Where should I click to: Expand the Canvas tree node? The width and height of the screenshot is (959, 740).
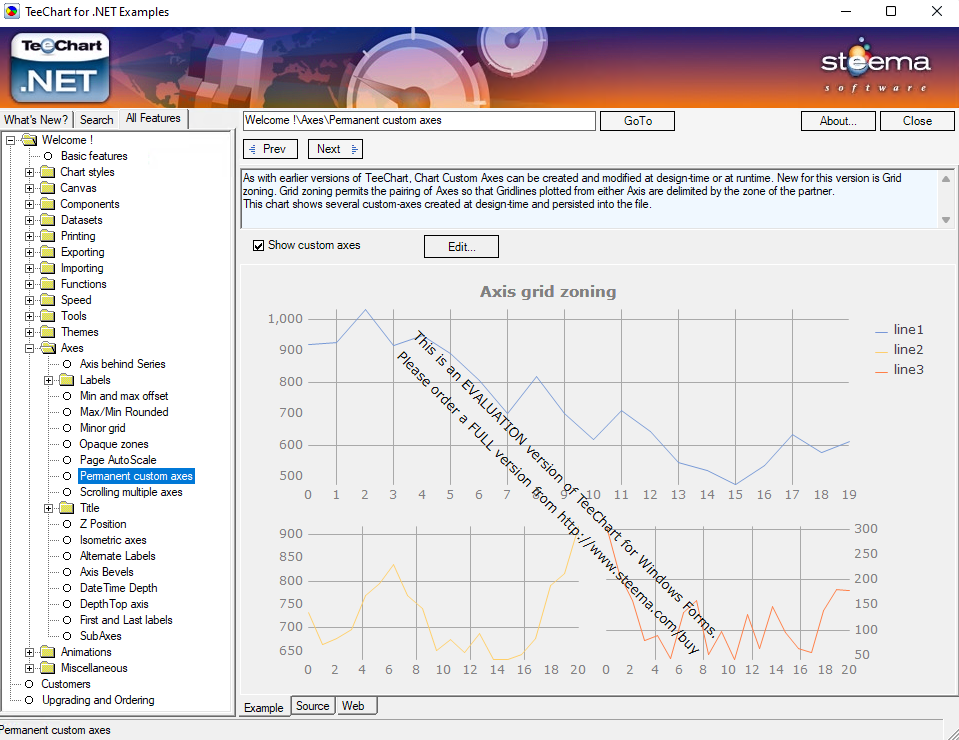(29, 188)
